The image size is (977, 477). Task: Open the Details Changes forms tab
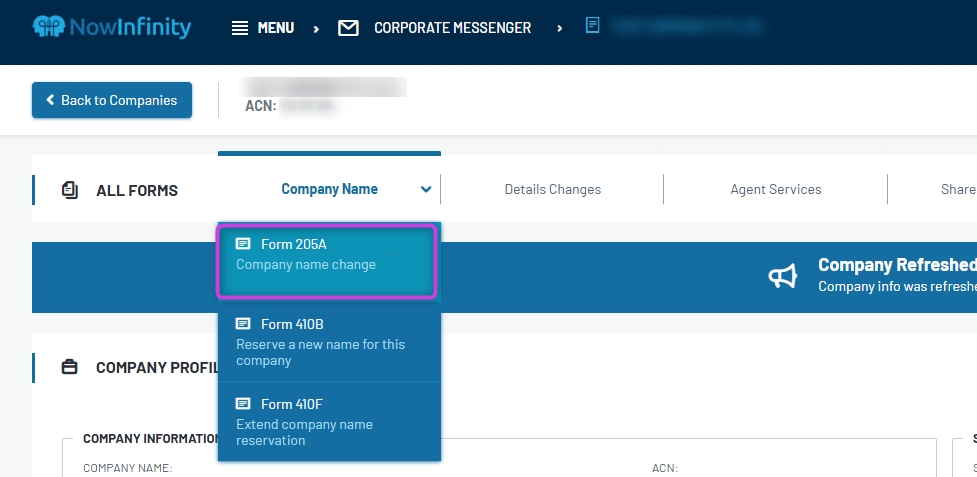click(x=553, y=189)
